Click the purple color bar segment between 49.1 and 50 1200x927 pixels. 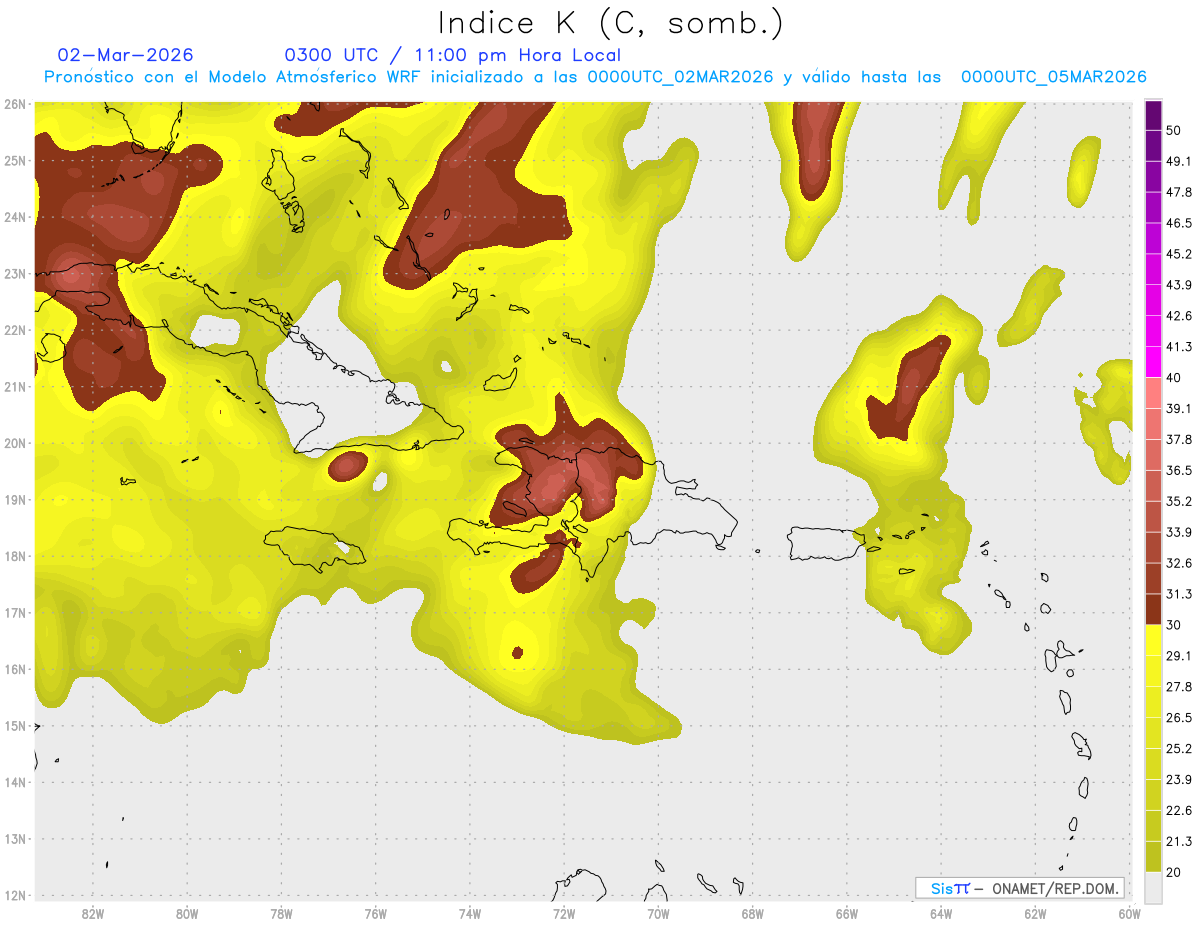1153,146
